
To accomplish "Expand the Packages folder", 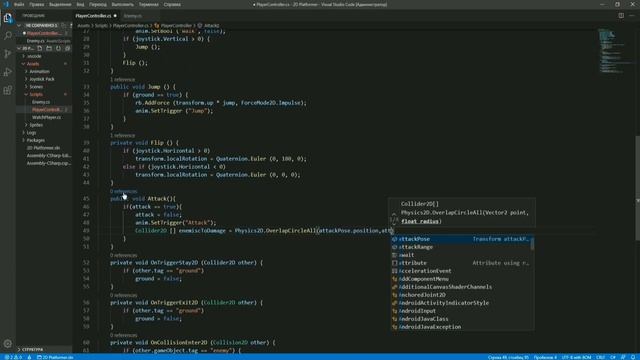I will click(x=44, y=140).
